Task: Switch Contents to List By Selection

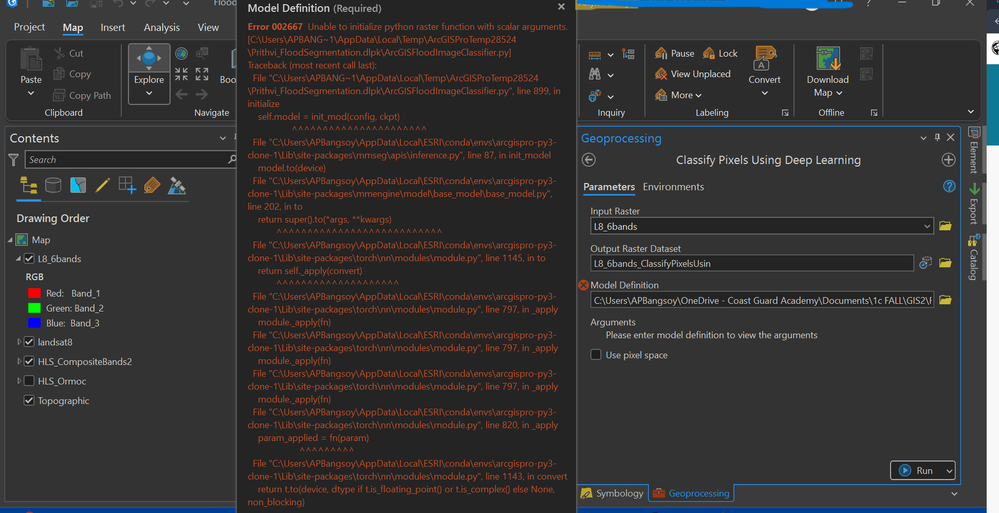Action: (78, 185)
